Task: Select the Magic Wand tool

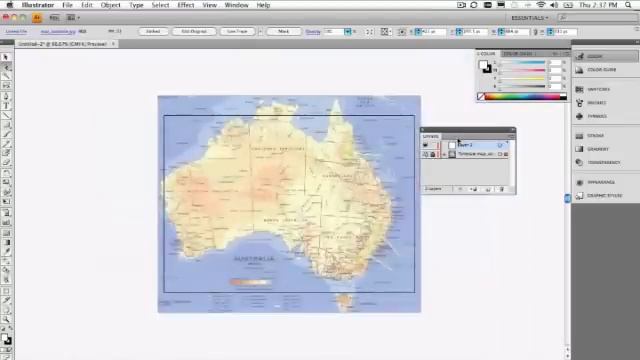Action: tap(7, 76)
